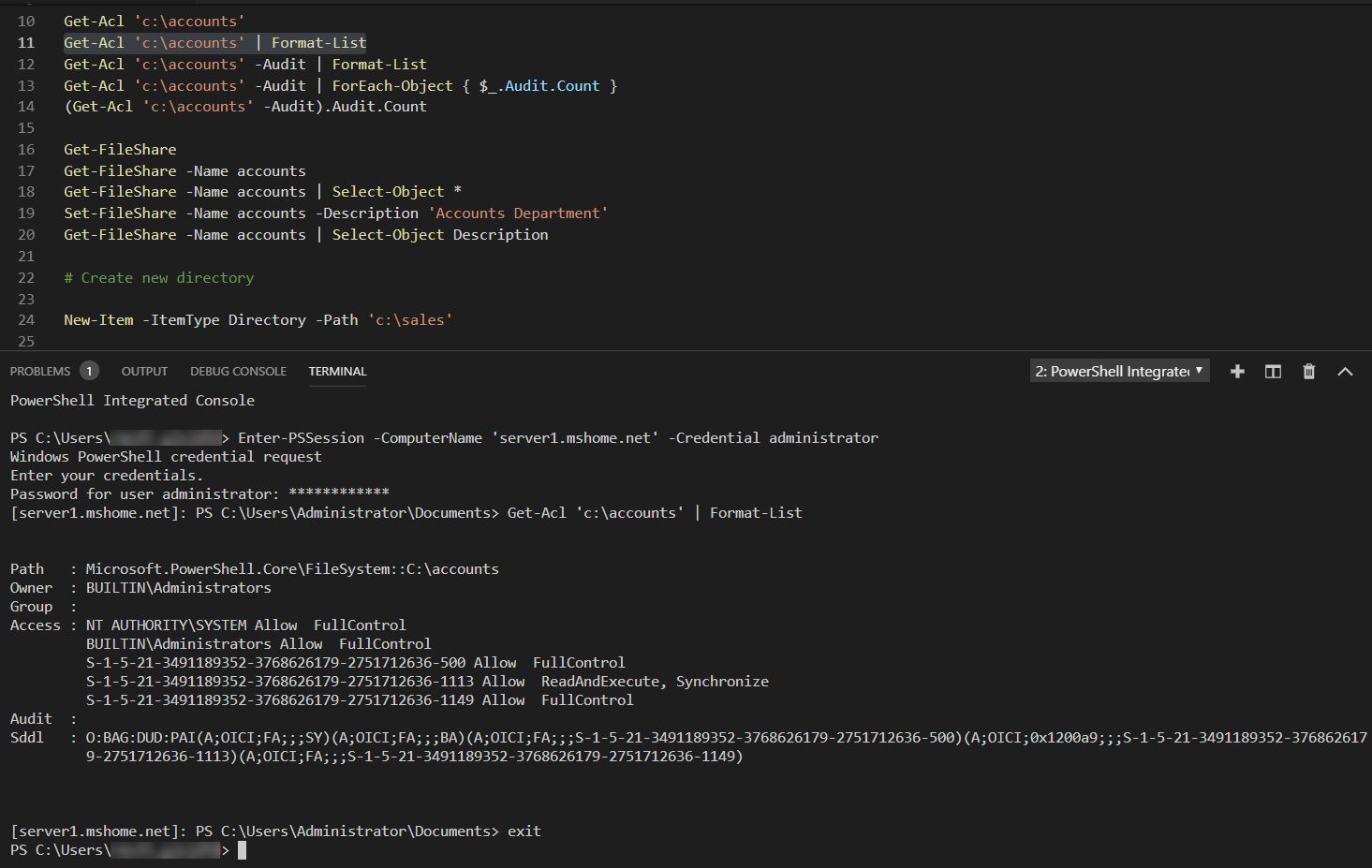Click "Select-Object *" on line 18
Viewport: 1372px width, 868px height.
397,192
